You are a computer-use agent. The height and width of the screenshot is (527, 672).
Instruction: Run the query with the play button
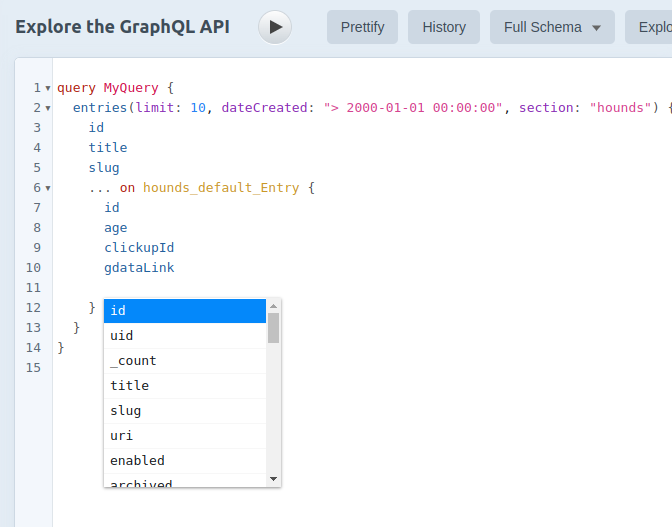[275, 27]
